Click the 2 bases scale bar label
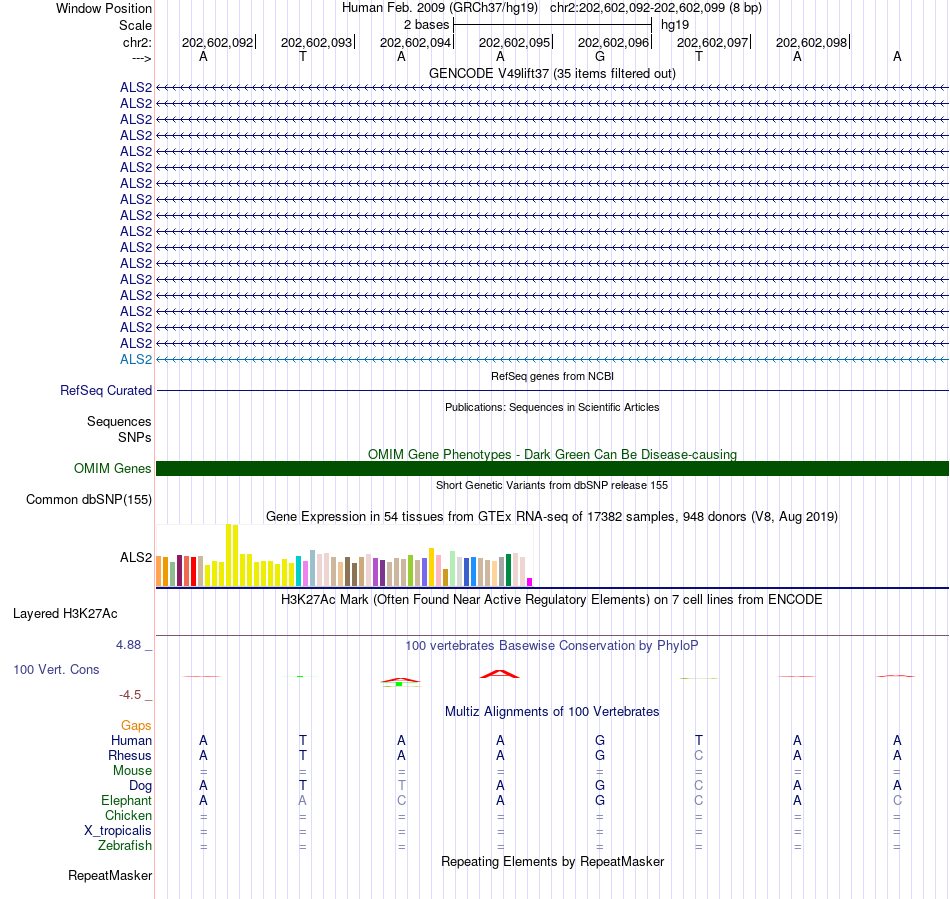Viewport: 950px width, 899px height. coord(427,25)
